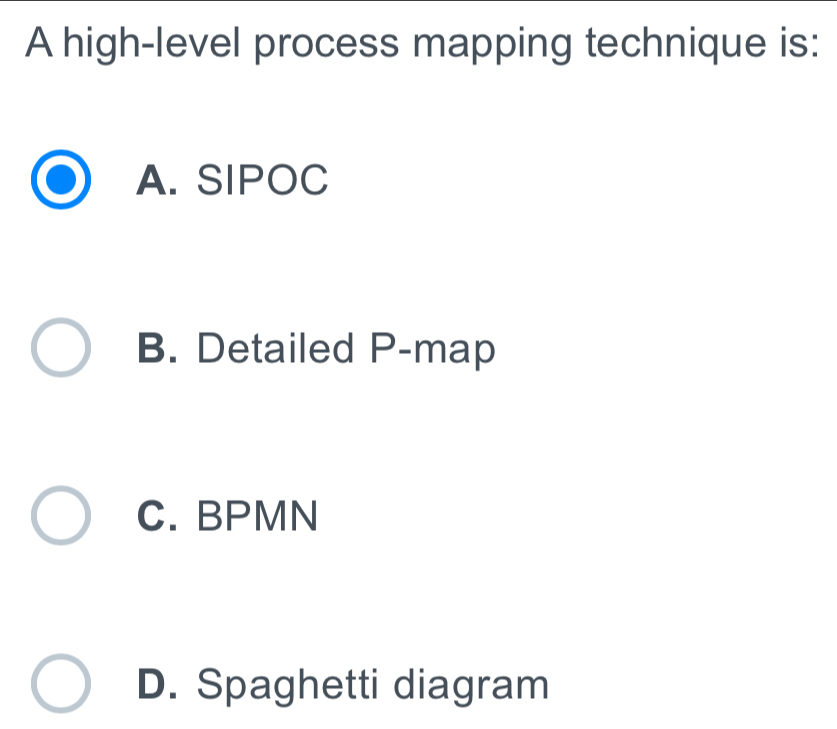Viewport: 837px width, 729px height.
Task: Click the Detailed P-map answer text
Action: (347, 349)
